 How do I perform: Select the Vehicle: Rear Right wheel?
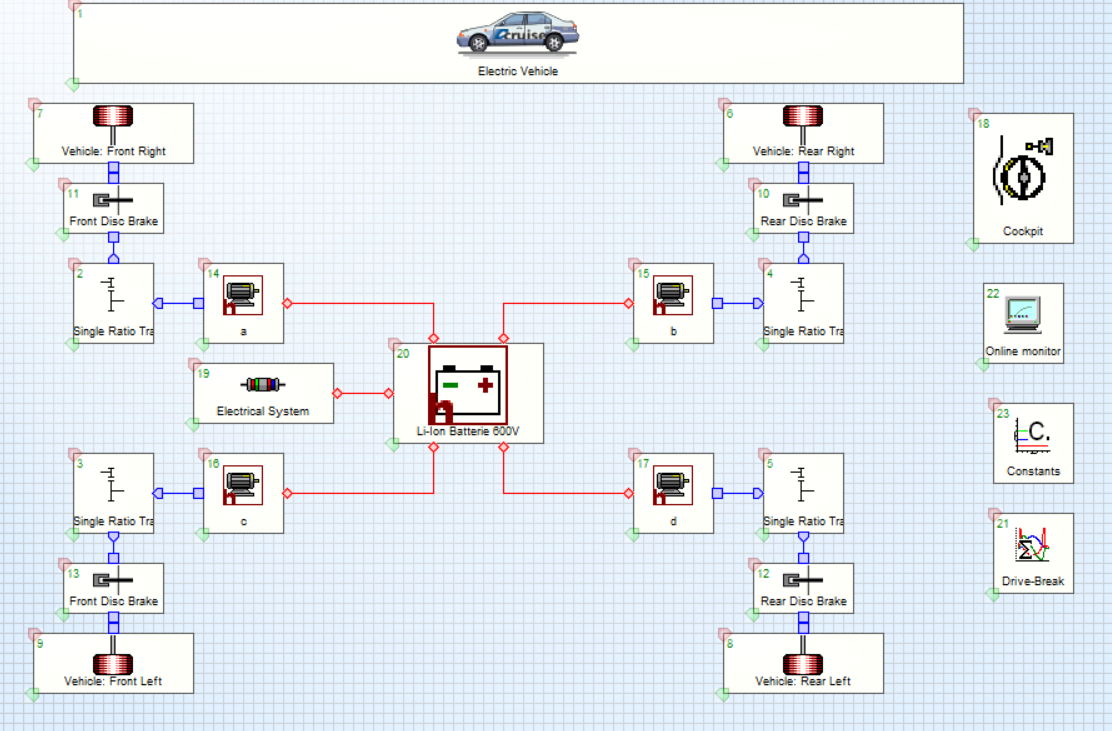(x=803, y=118)
